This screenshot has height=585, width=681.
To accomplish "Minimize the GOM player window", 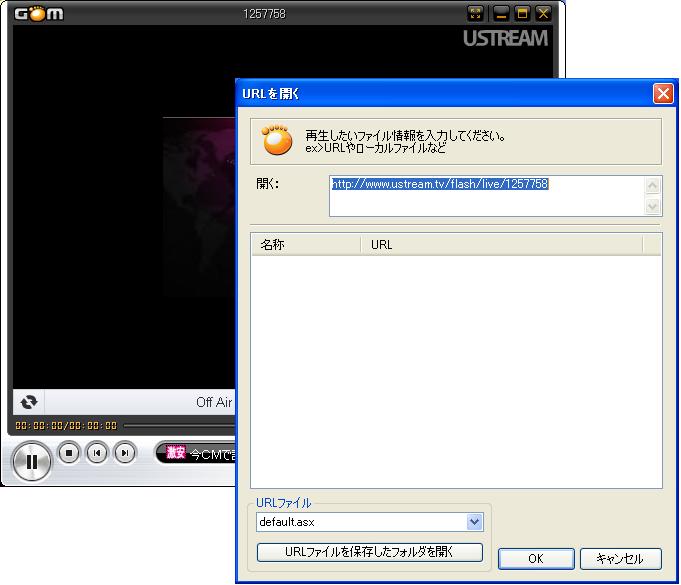I will point(501,13).
